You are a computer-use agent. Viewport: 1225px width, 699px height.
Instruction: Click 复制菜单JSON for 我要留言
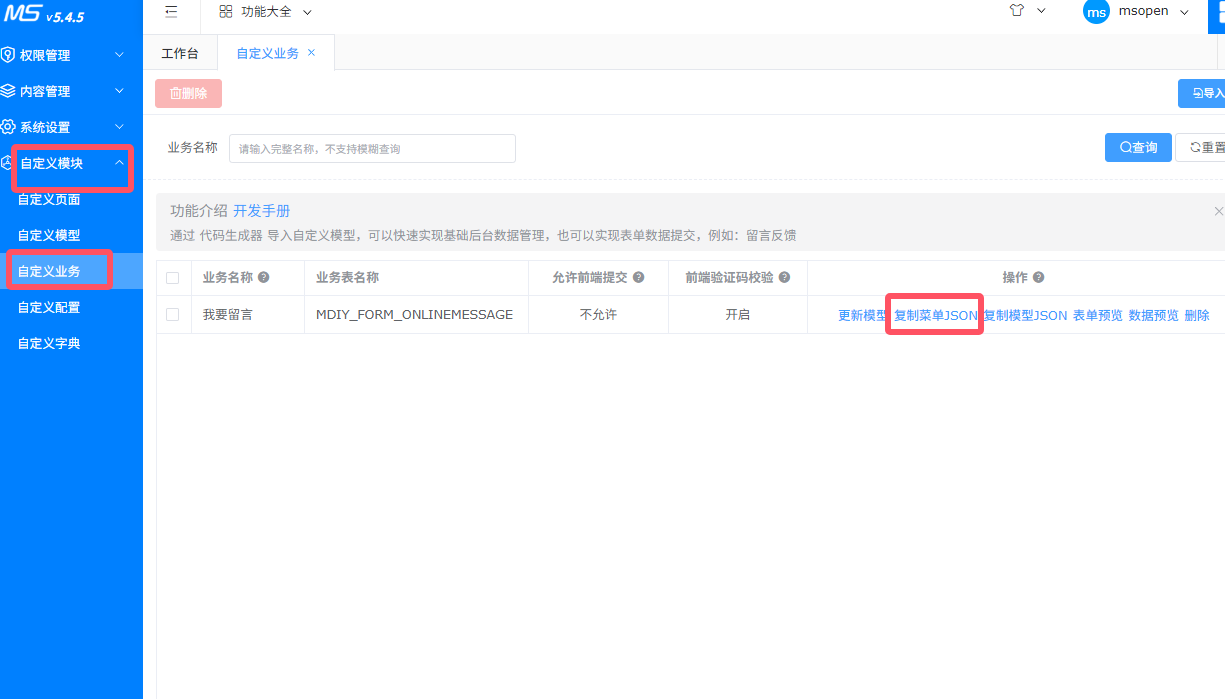point(935,315)
